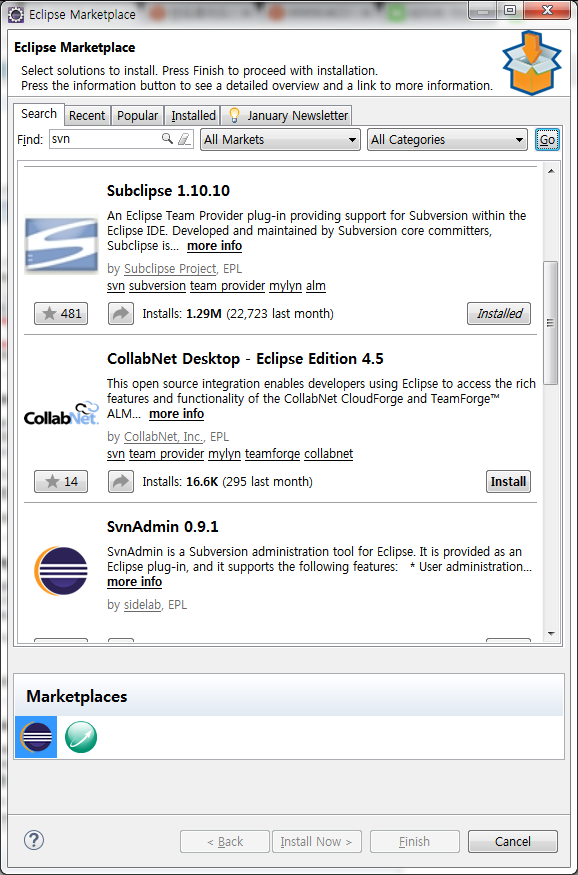
Task: Click the search magnifier icon in Find field
Action: click(167, 138)
